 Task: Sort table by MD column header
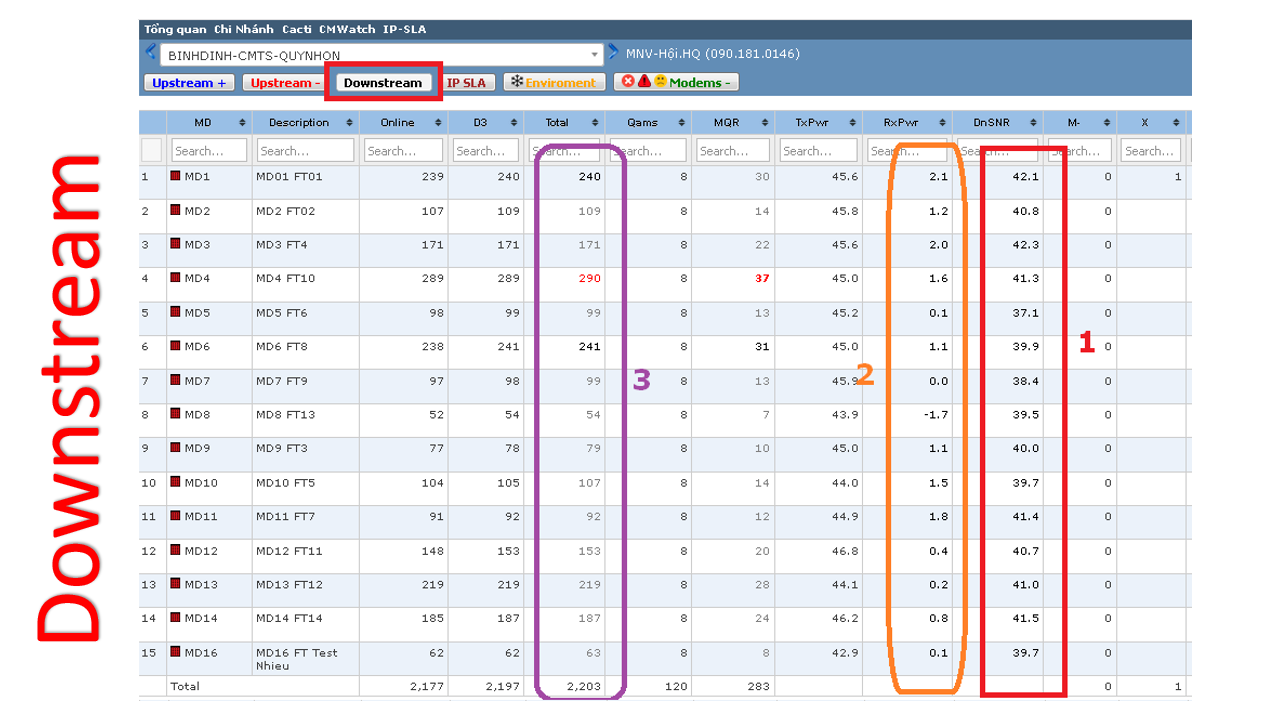tap(209, 122)
